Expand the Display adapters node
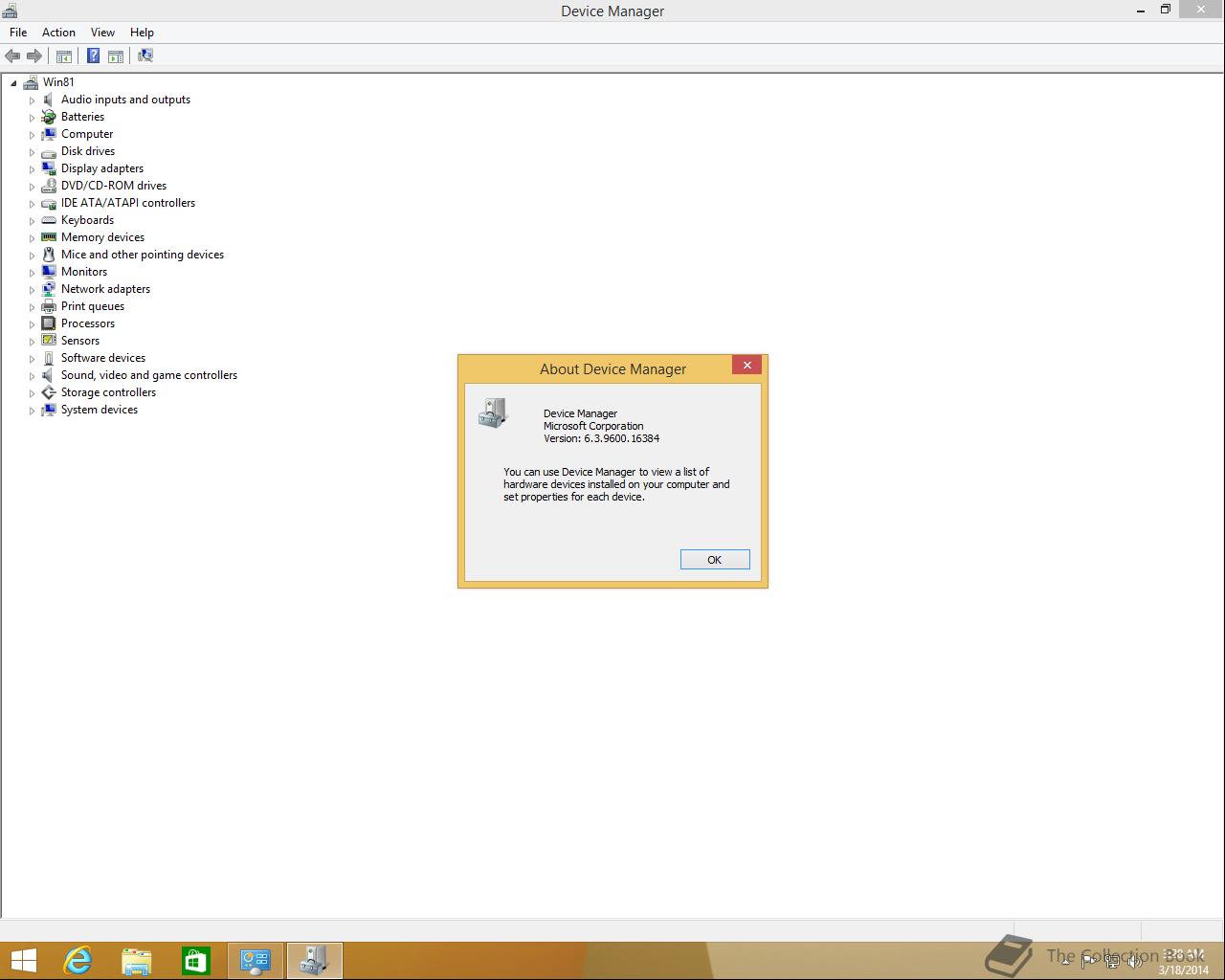The image size is (1225, 980). coord(32,168)
